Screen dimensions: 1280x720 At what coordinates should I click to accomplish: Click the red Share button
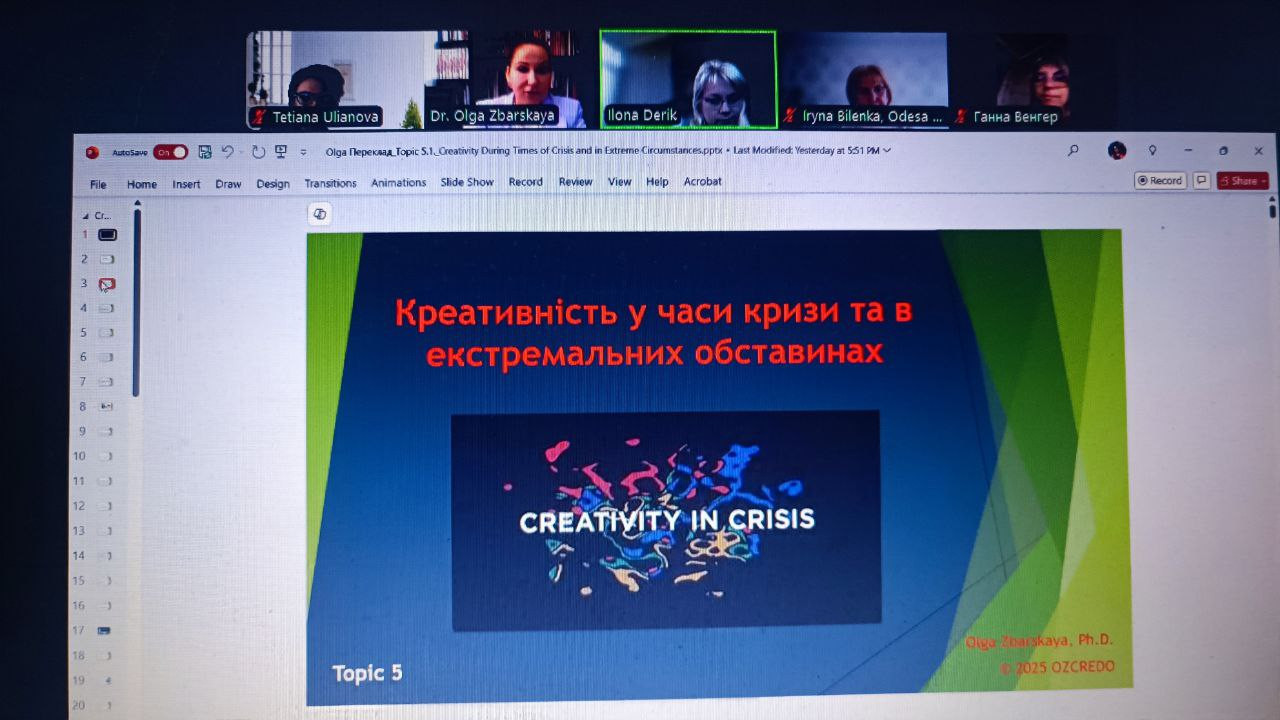click(x=1243, y=181)
